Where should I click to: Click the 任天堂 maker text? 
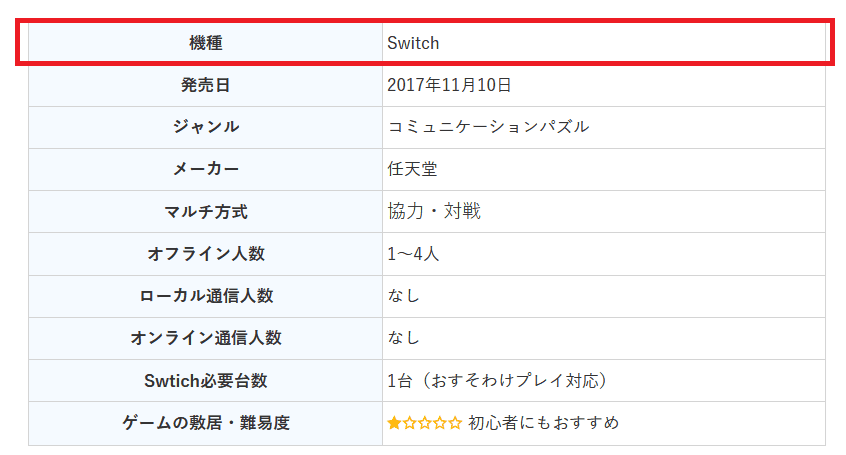pos(412,169)
